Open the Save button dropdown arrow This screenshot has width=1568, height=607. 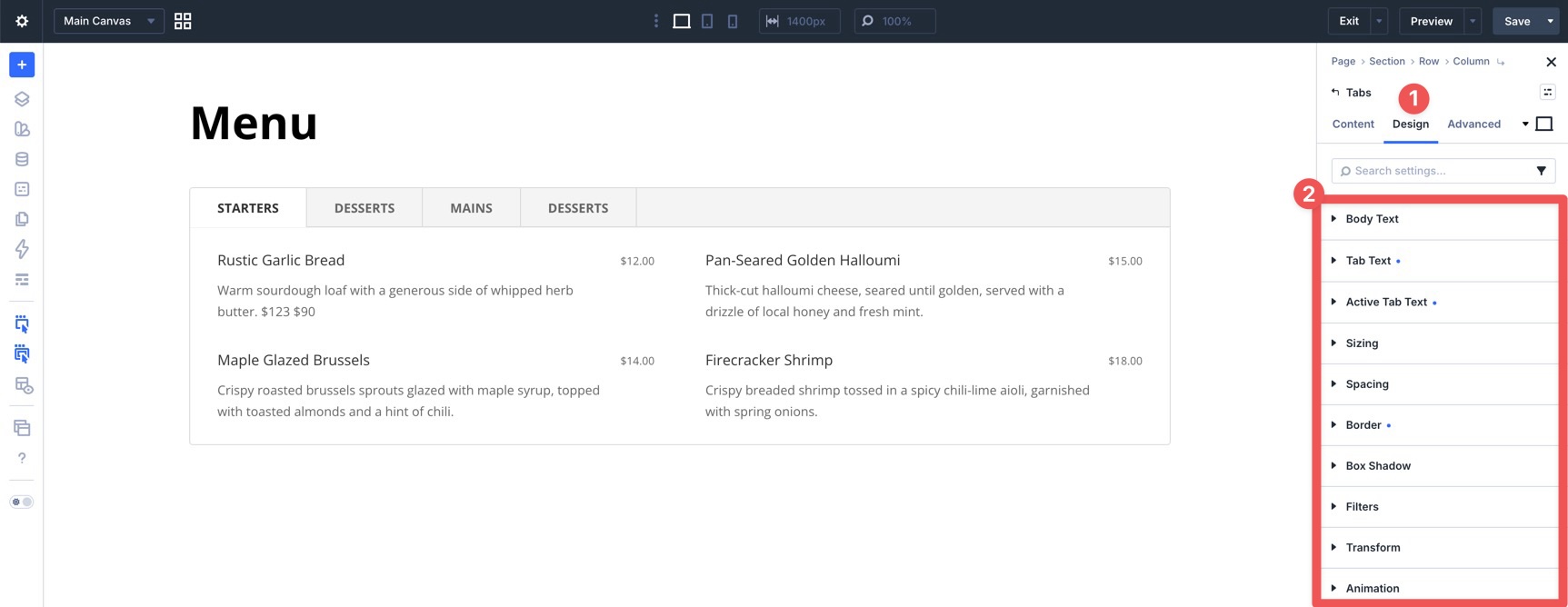[1551, 21]
